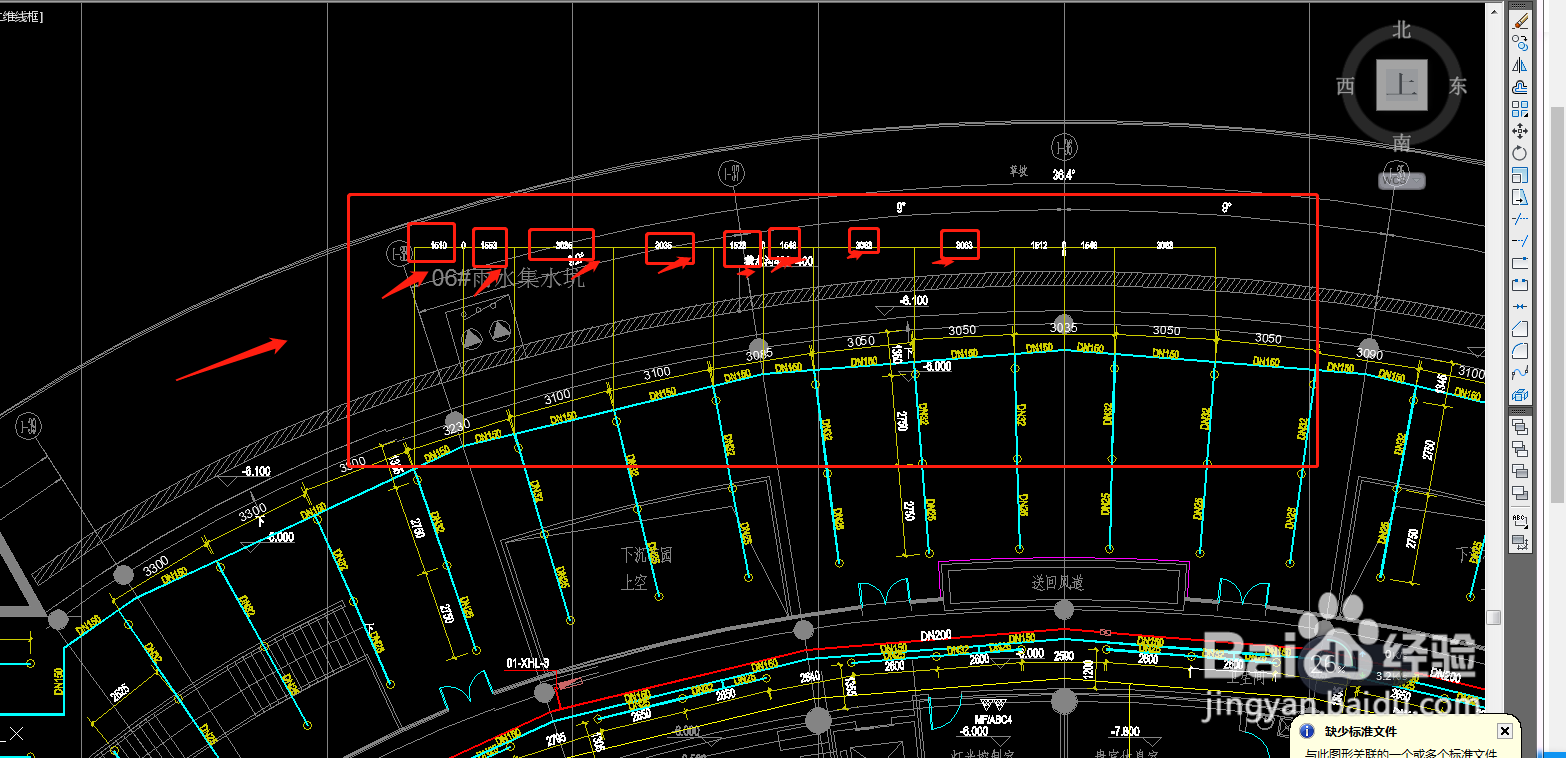Select the Move tool
The height and width of the screenshot is (758, 1566).
(x=1520, y=131)
